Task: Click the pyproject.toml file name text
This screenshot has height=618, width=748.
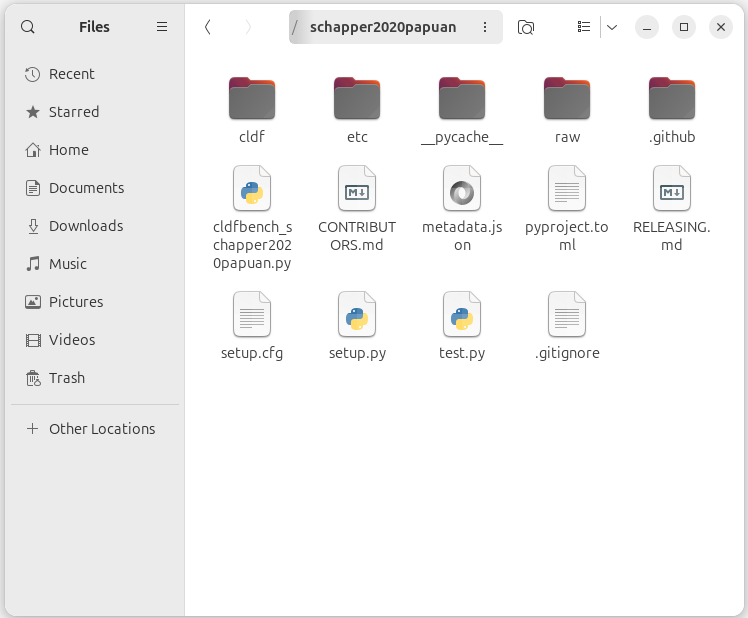Action: coord(567,236)
